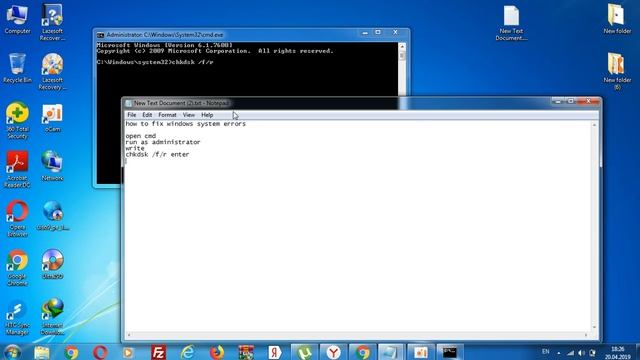The width and height of the screenshot is (640, 360).
Task: Switch to the oCam taskbar button
Action: [420, 352]
